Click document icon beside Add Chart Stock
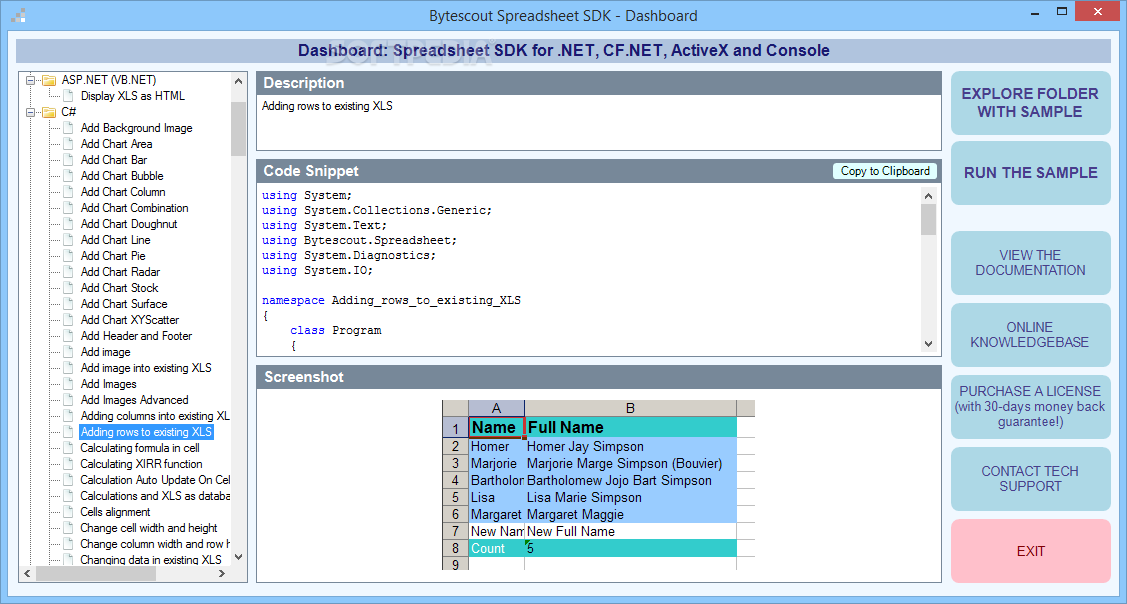Screen dimensions: 1127x604 click(68, 288)
